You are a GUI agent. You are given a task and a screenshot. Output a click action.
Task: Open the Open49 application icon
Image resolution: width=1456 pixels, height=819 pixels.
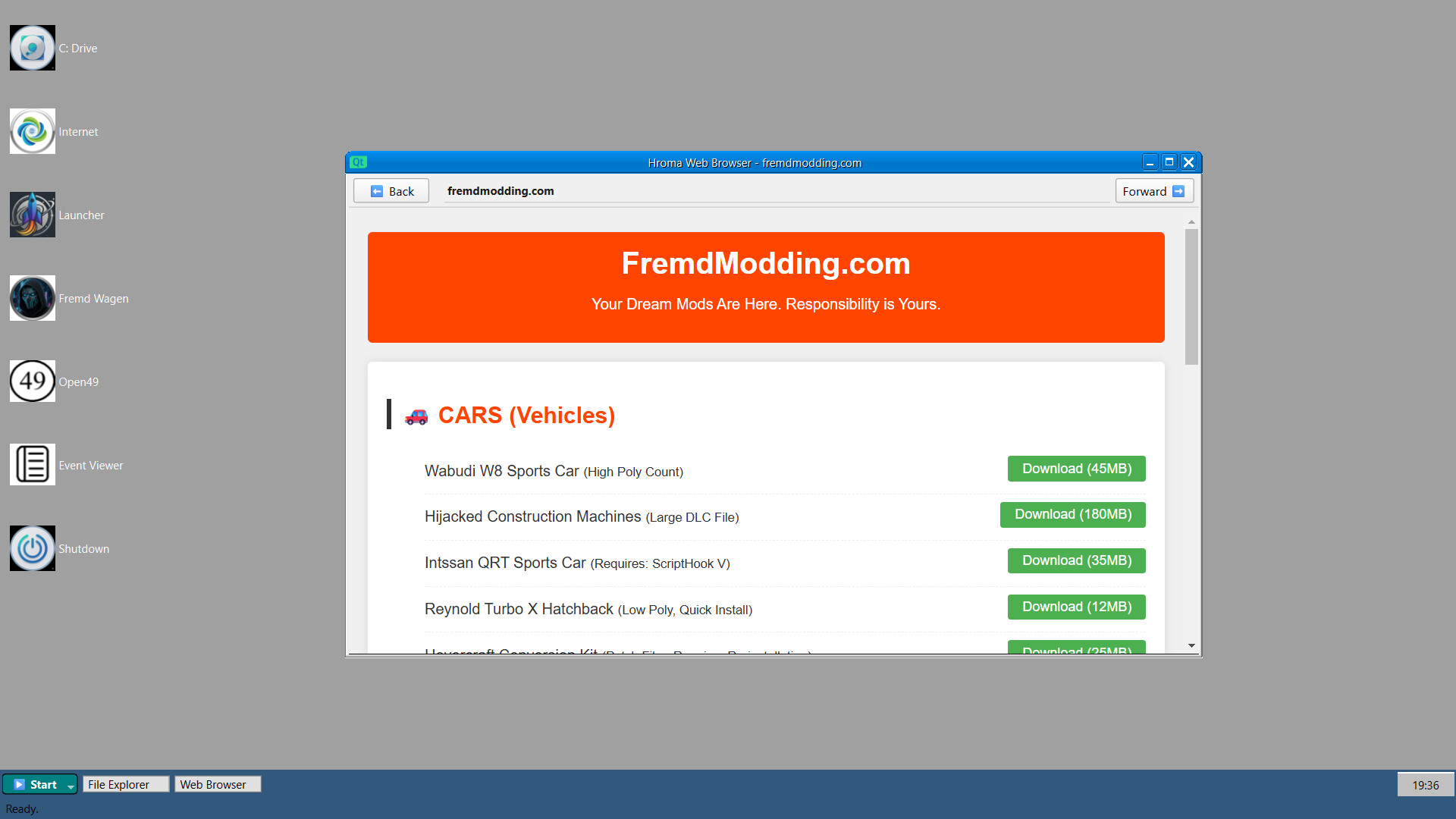click(32, 381)
